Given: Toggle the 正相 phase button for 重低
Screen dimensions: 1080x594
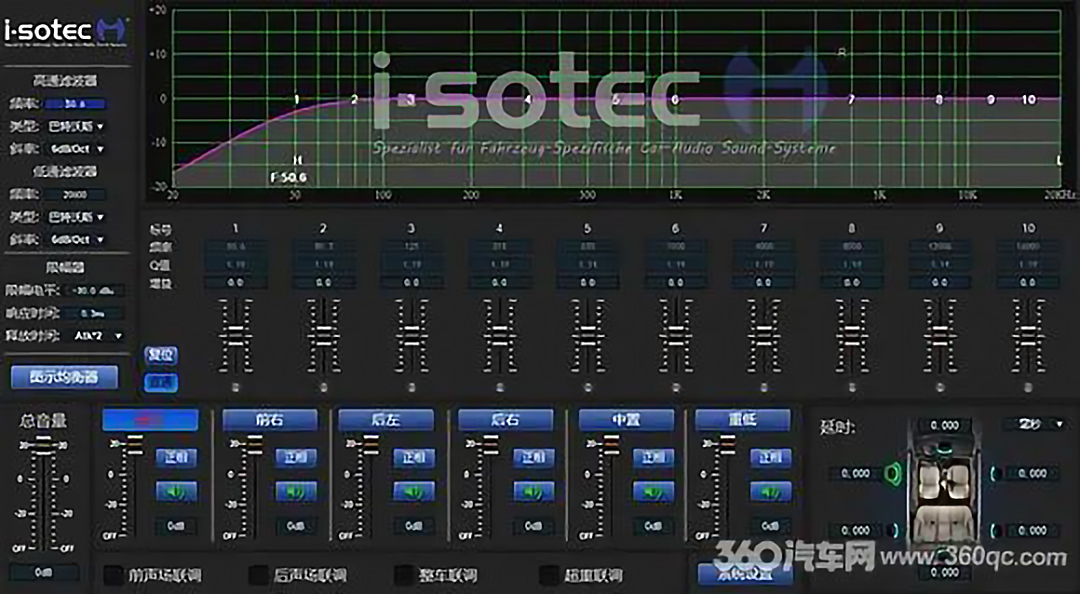Looking at the screenshot, I should (x=771, y=458).
